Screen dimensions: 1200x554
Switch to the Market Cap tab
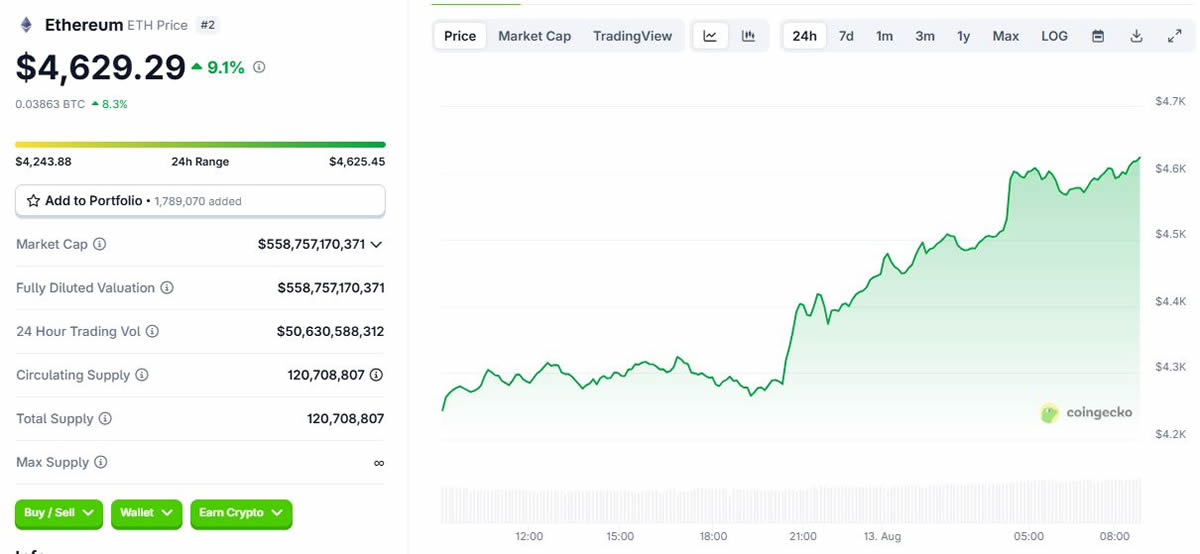point(534,36)
